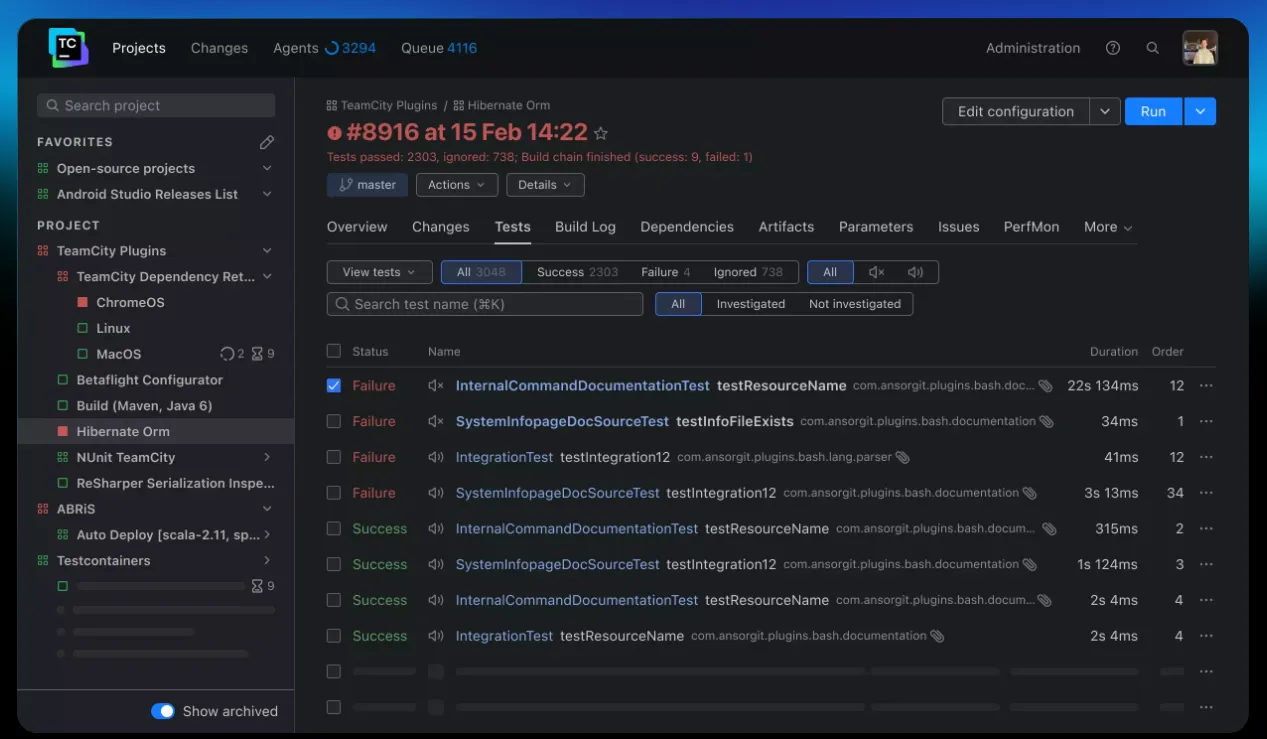Switch to the Overview tab
Image resolution: width=1267 pixels, height=739 pixels.
[357, 227]
